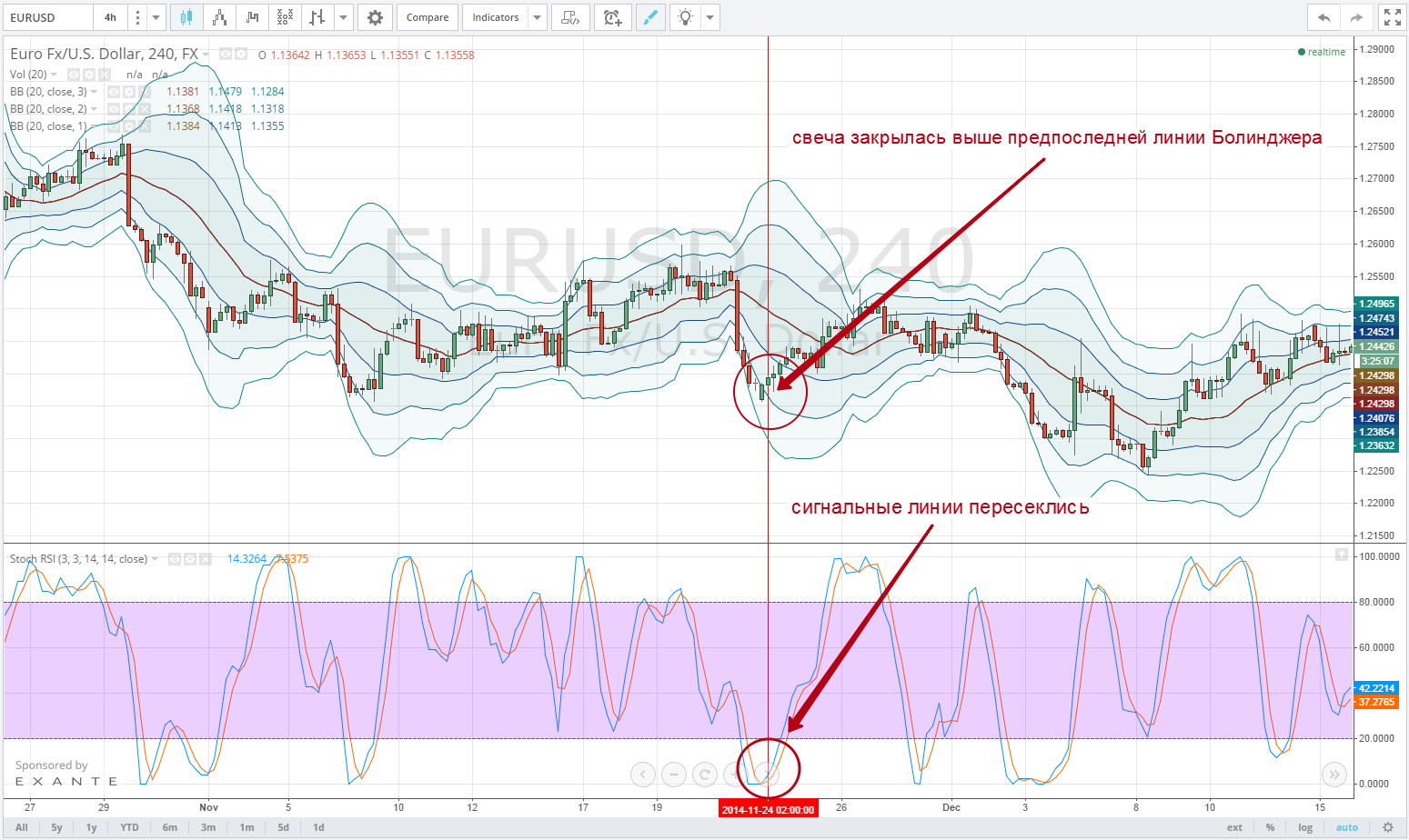Open the Indicators dropdown arrow
The image size is (1409, 840).
[x=537, y=17]
